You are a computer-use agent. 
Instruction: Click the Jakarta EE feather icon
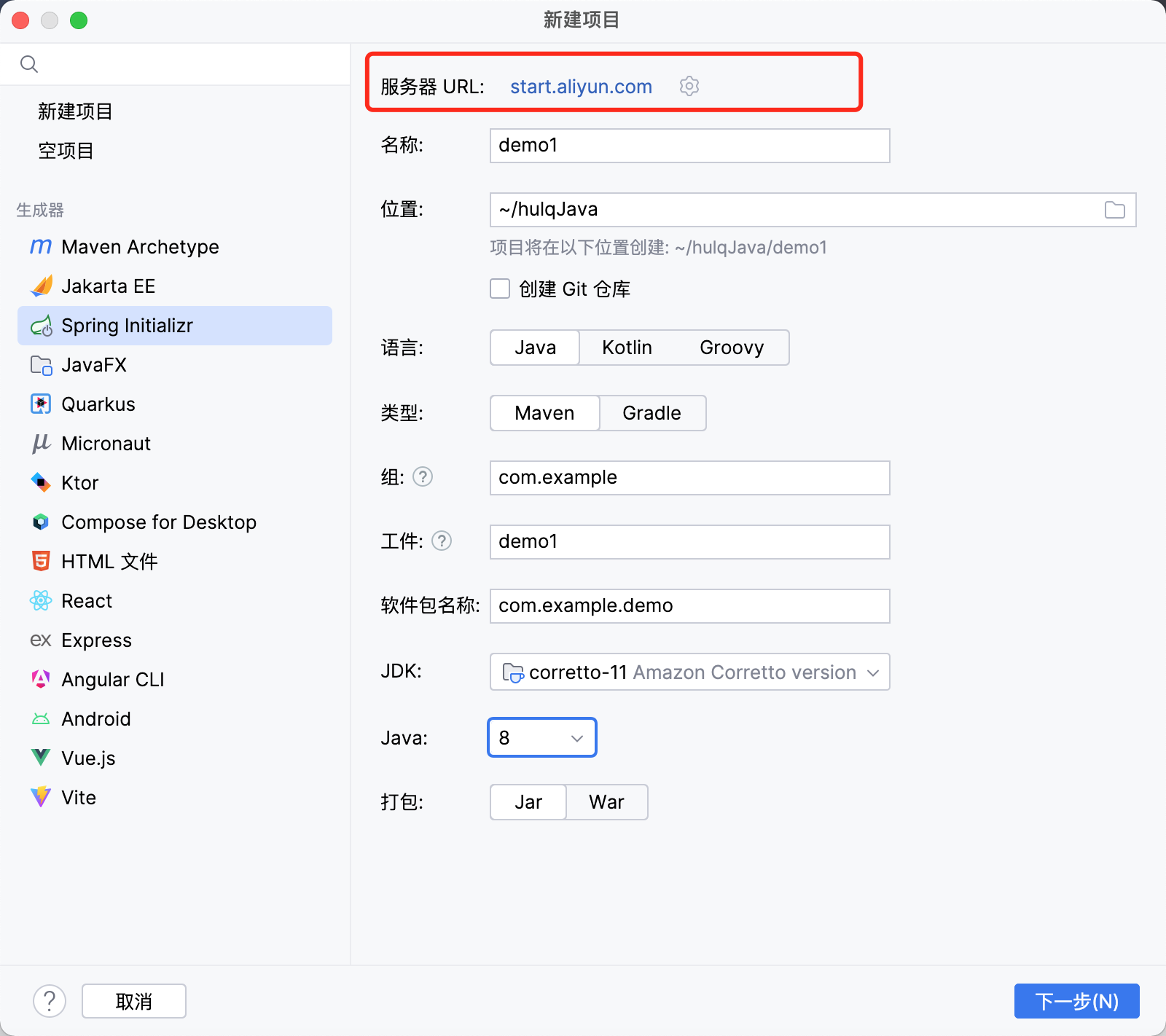tap(41, 286)
